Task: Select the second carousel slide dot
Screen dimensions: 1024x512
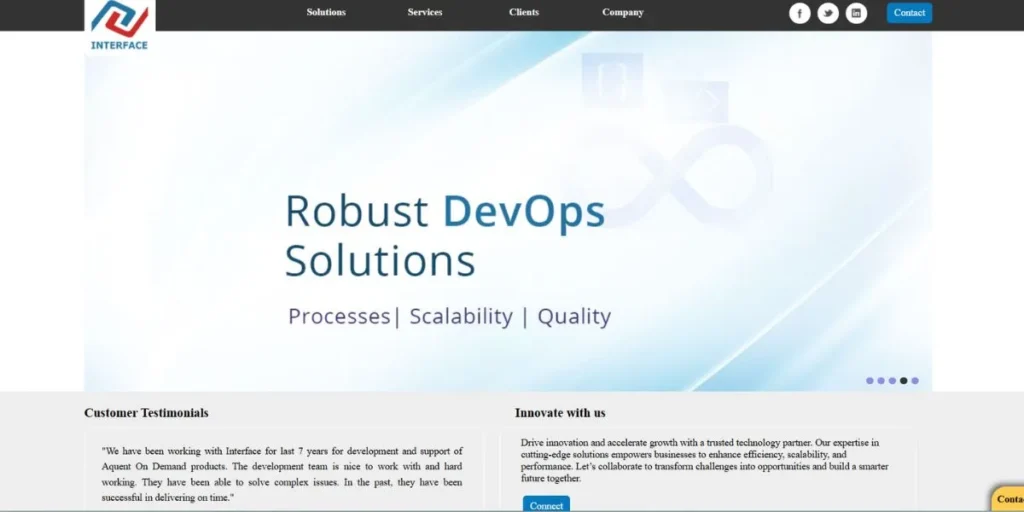Action: point(881,381)
